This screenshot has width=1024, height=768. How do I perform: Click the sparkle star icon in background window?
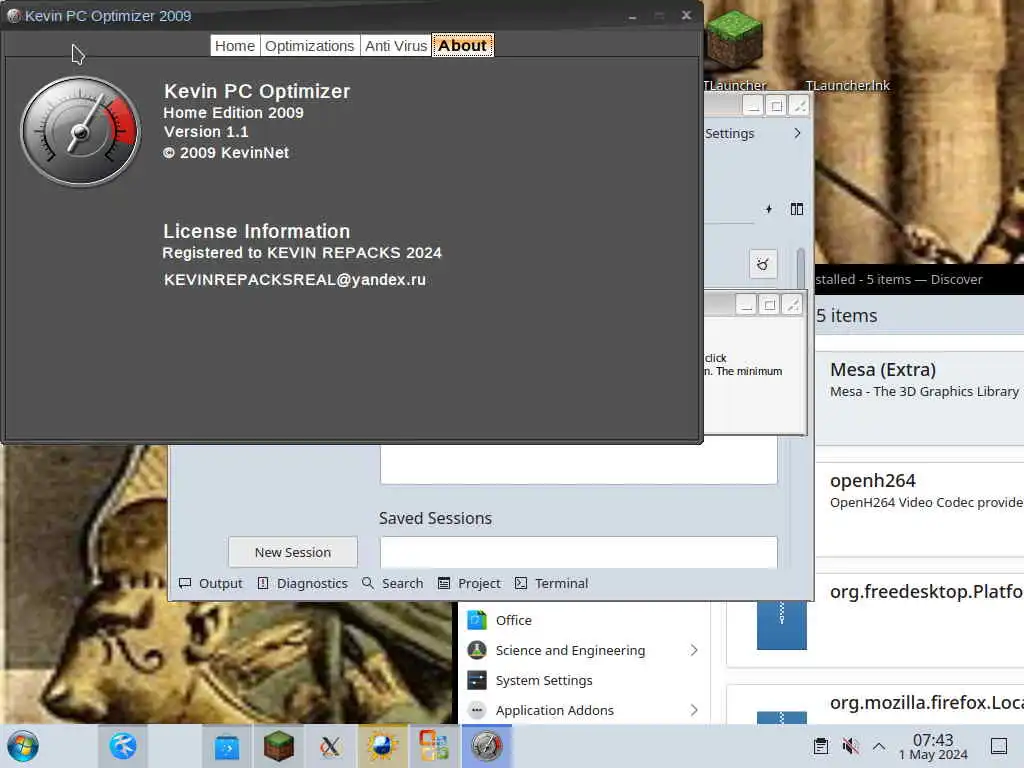(769, 209)
